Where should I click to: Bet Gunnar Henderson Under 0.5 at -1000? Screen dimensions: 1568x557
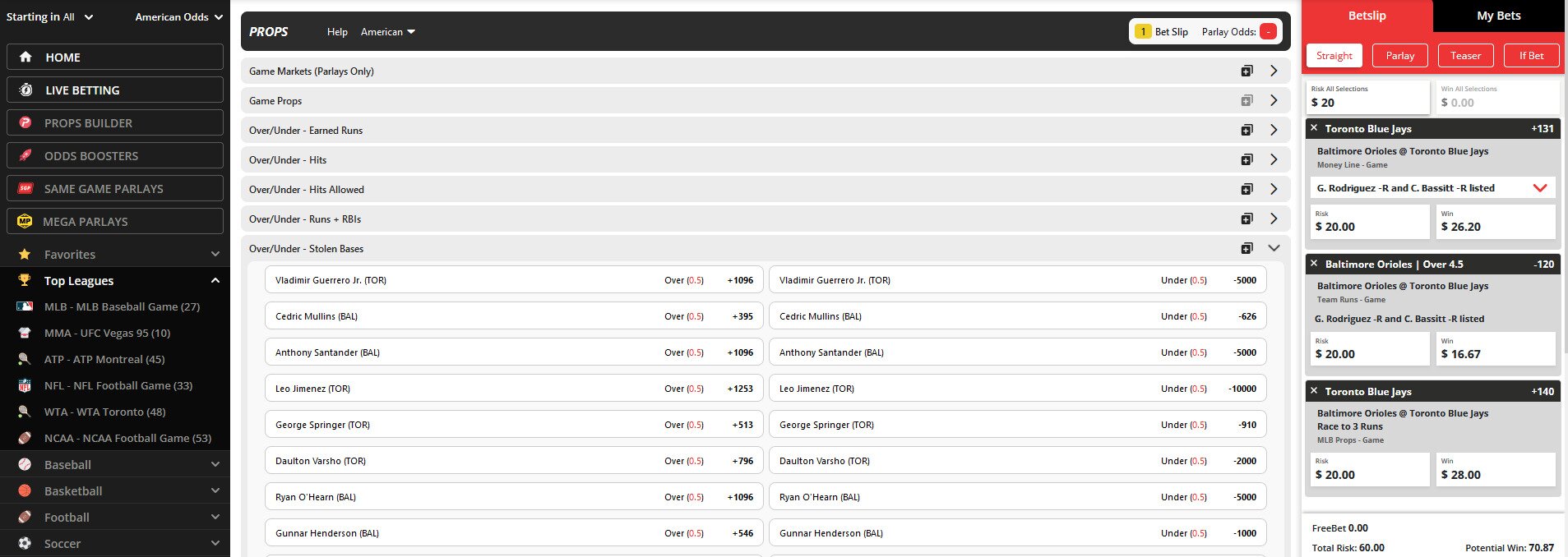1018,533
